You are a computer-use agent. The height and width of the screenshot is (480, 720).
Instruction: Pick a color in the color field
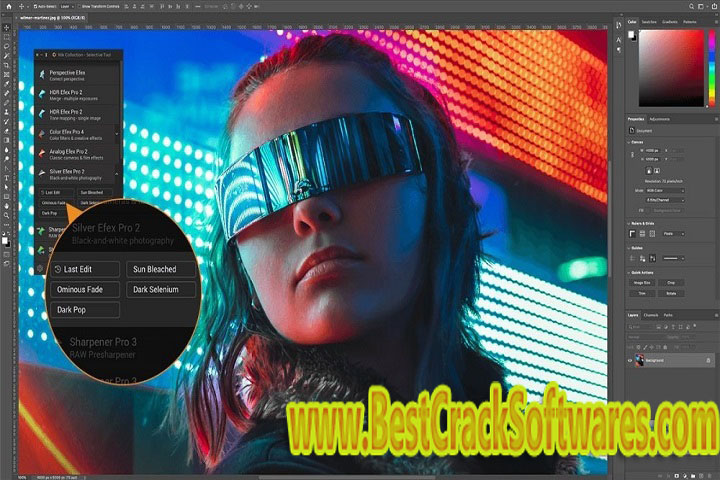click(x=671, y=68)
